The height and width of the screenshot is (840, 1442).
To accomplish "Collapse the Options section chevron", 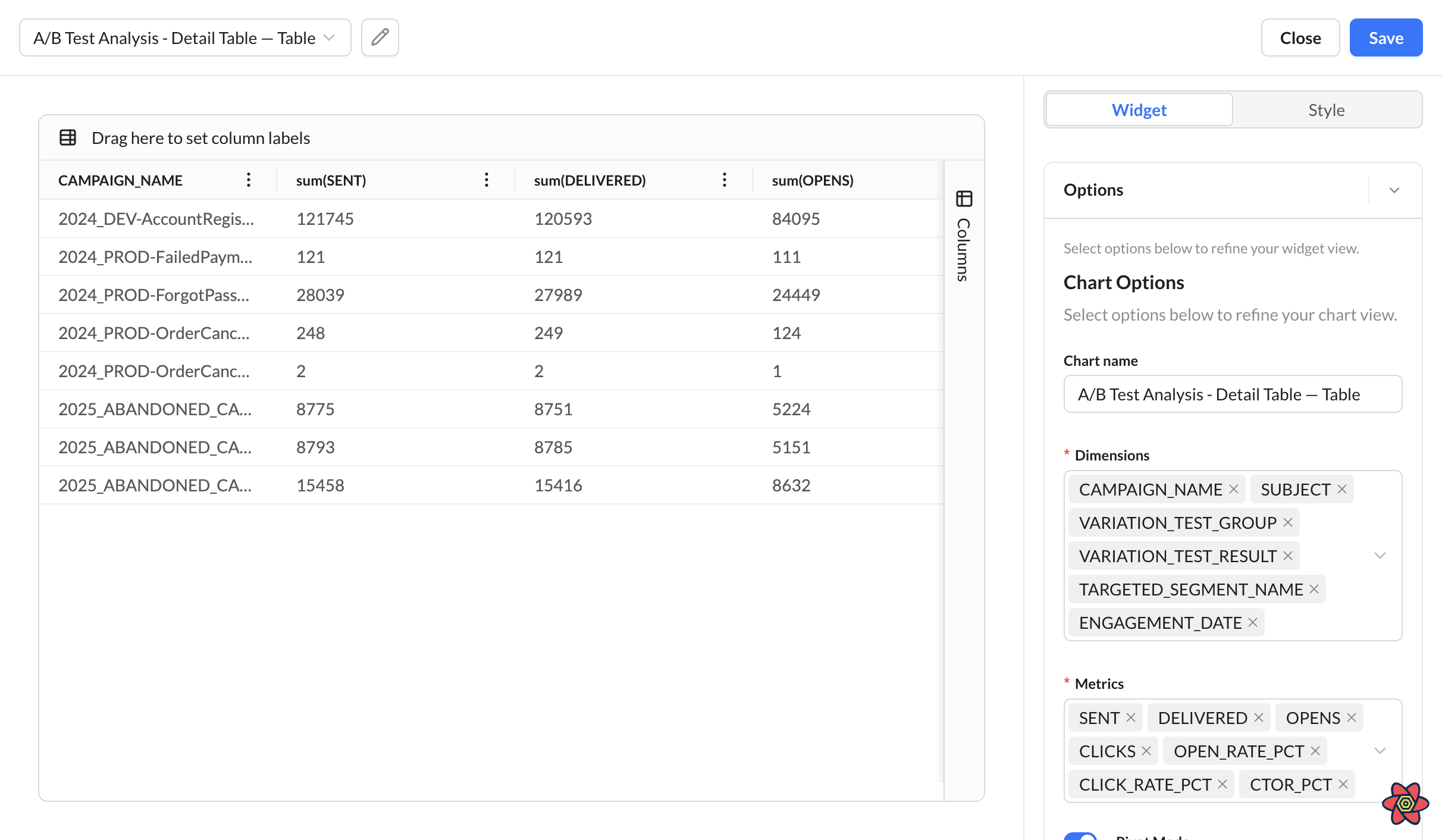I will pos(1394,190).
